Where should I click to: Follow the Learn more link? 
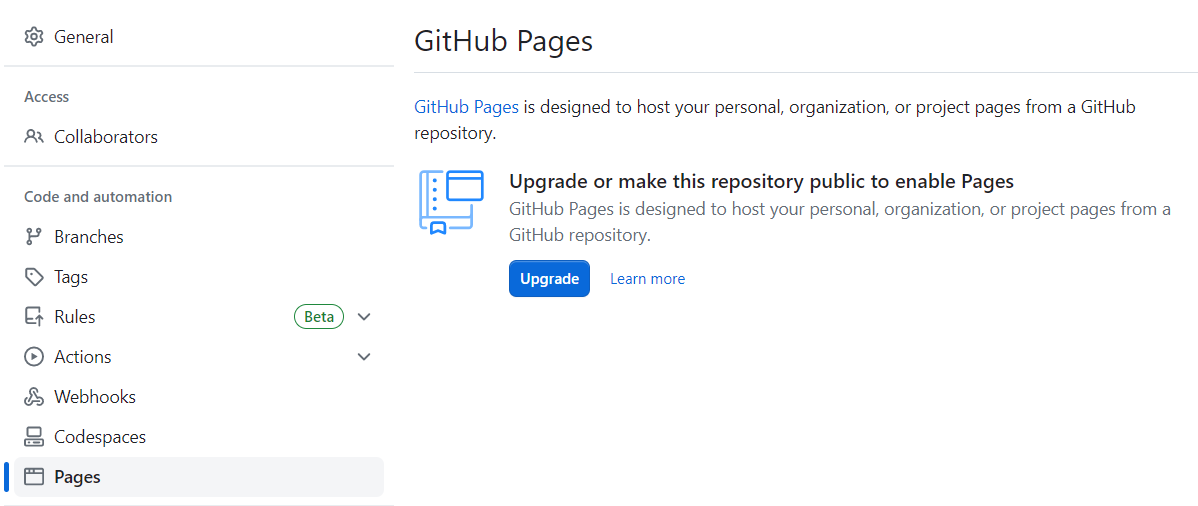[x=647, y=279]
